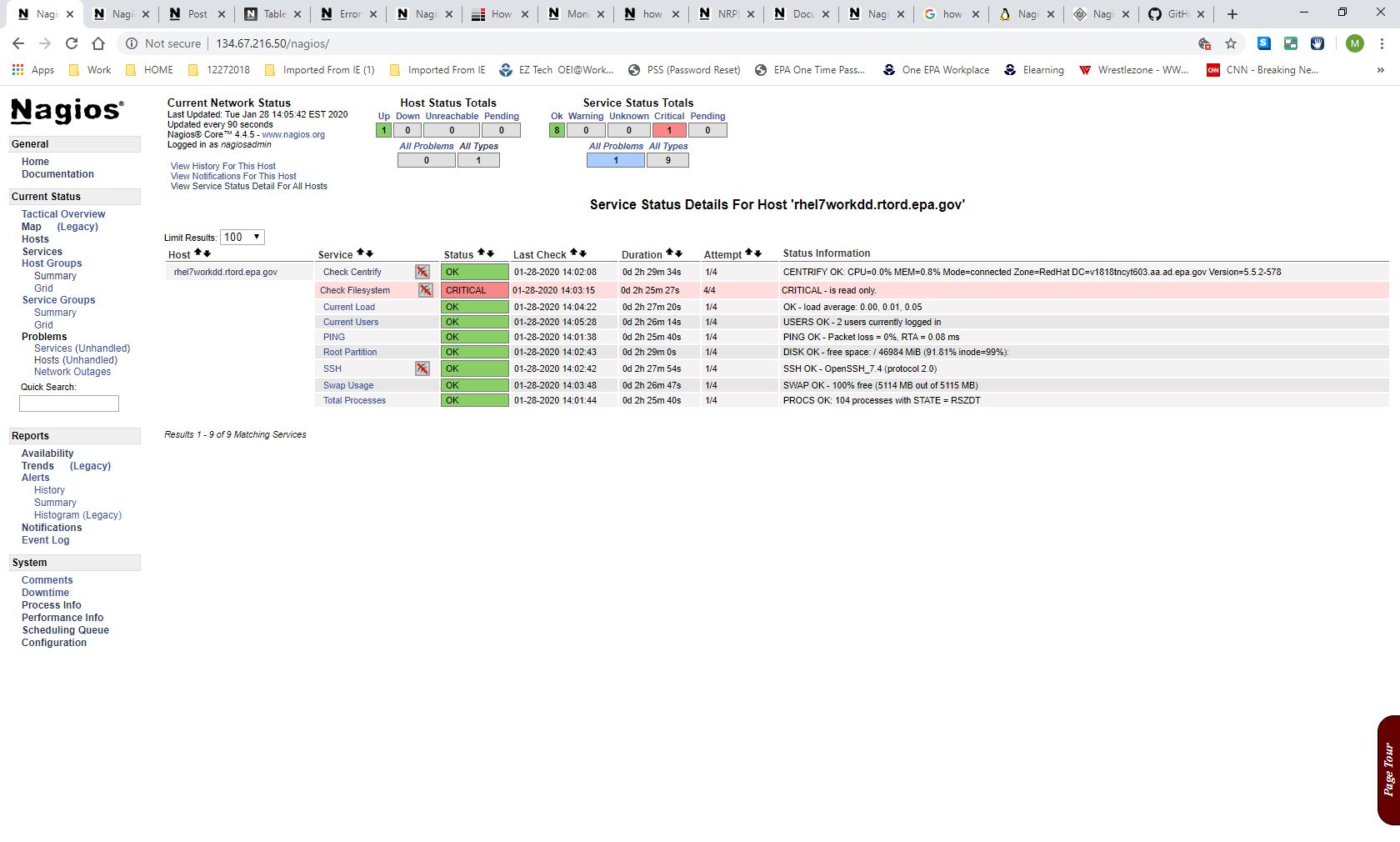Sort Duration column ascending arrow
Viewport: 1400px width, 842px height.
coord(669,253)
